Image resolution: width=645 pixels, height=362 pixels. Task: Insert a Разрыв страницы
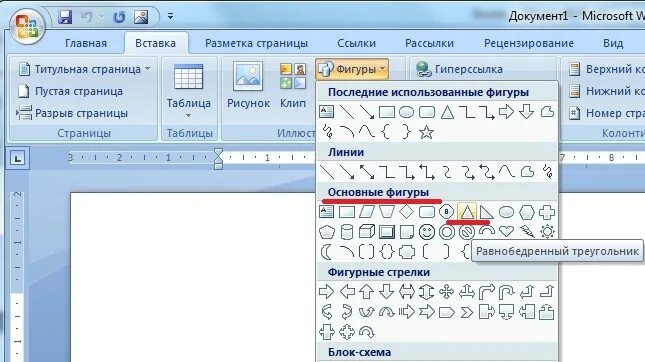click(72, 113)
